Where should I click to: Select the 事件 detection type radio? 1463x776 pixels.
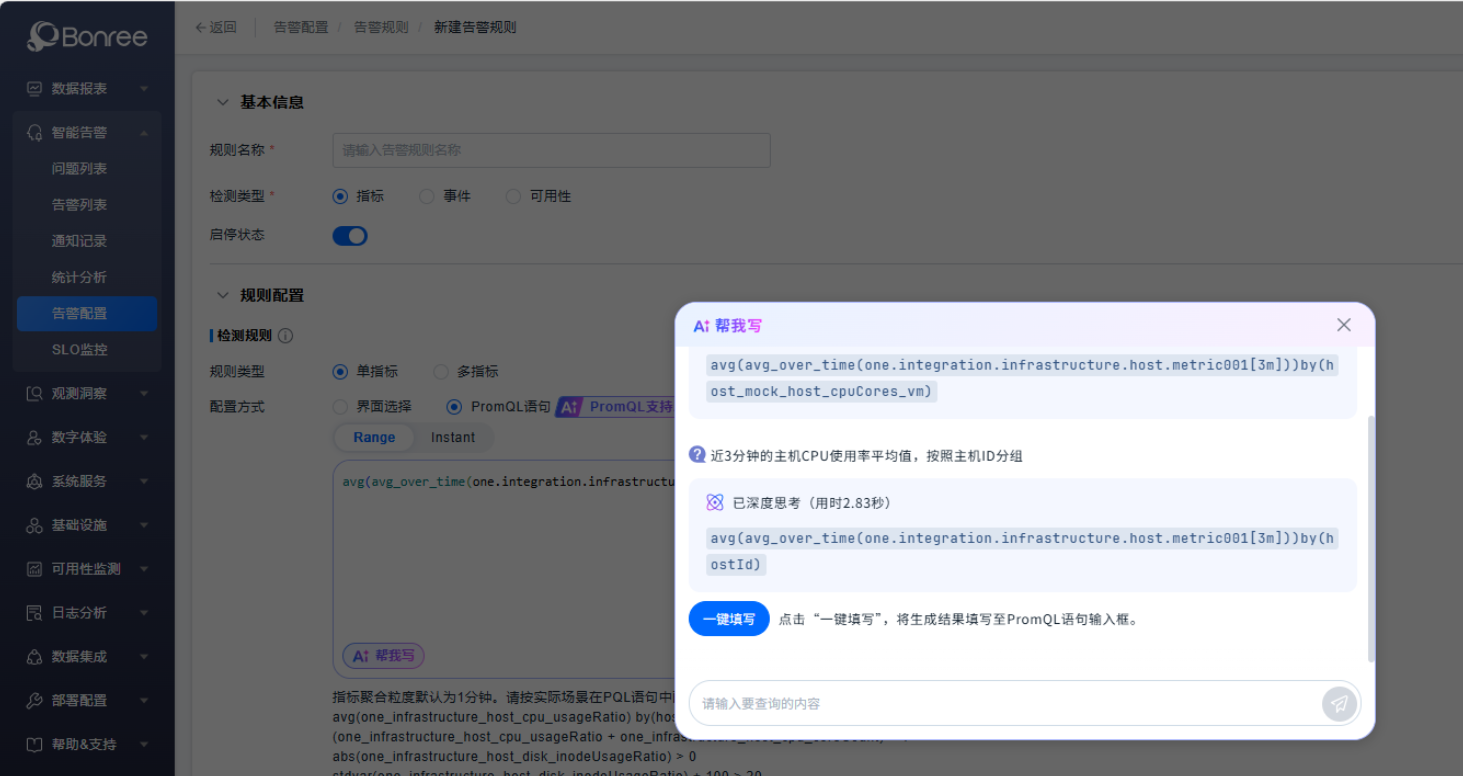pyautogui.click(x=427, y=197)
